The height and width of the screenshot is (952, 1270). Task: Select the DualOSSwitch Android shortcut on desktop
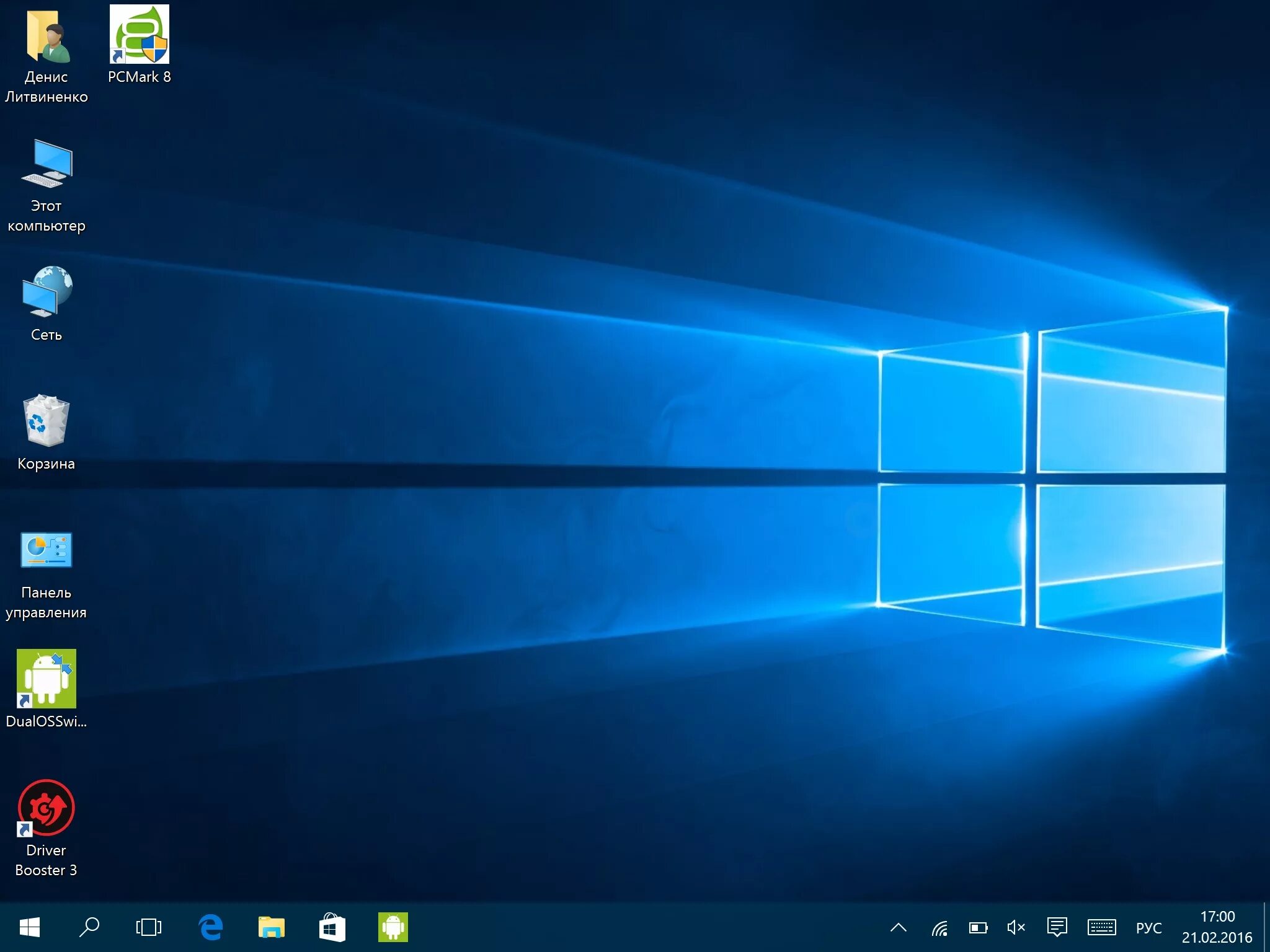[x=47, y=679]
